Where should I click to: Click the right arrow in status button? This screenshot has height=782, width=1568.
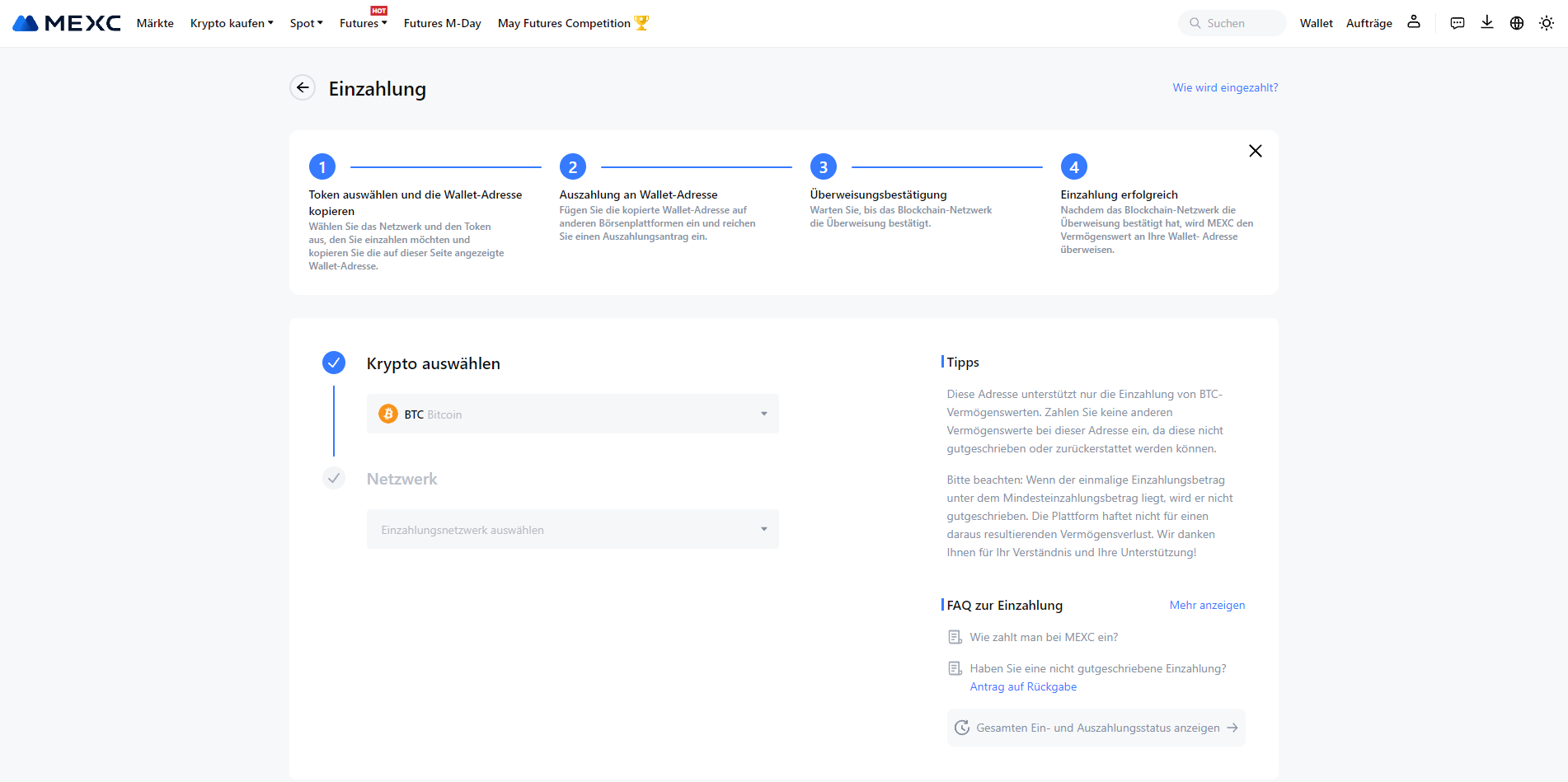pos(1232,728)
